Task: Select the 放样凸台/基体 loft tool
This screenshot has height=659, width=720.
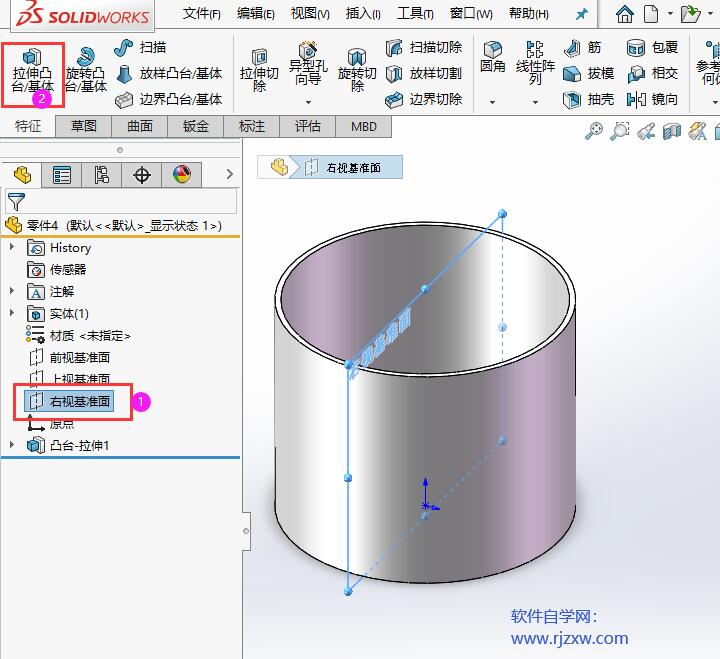Action: point(169,73)
